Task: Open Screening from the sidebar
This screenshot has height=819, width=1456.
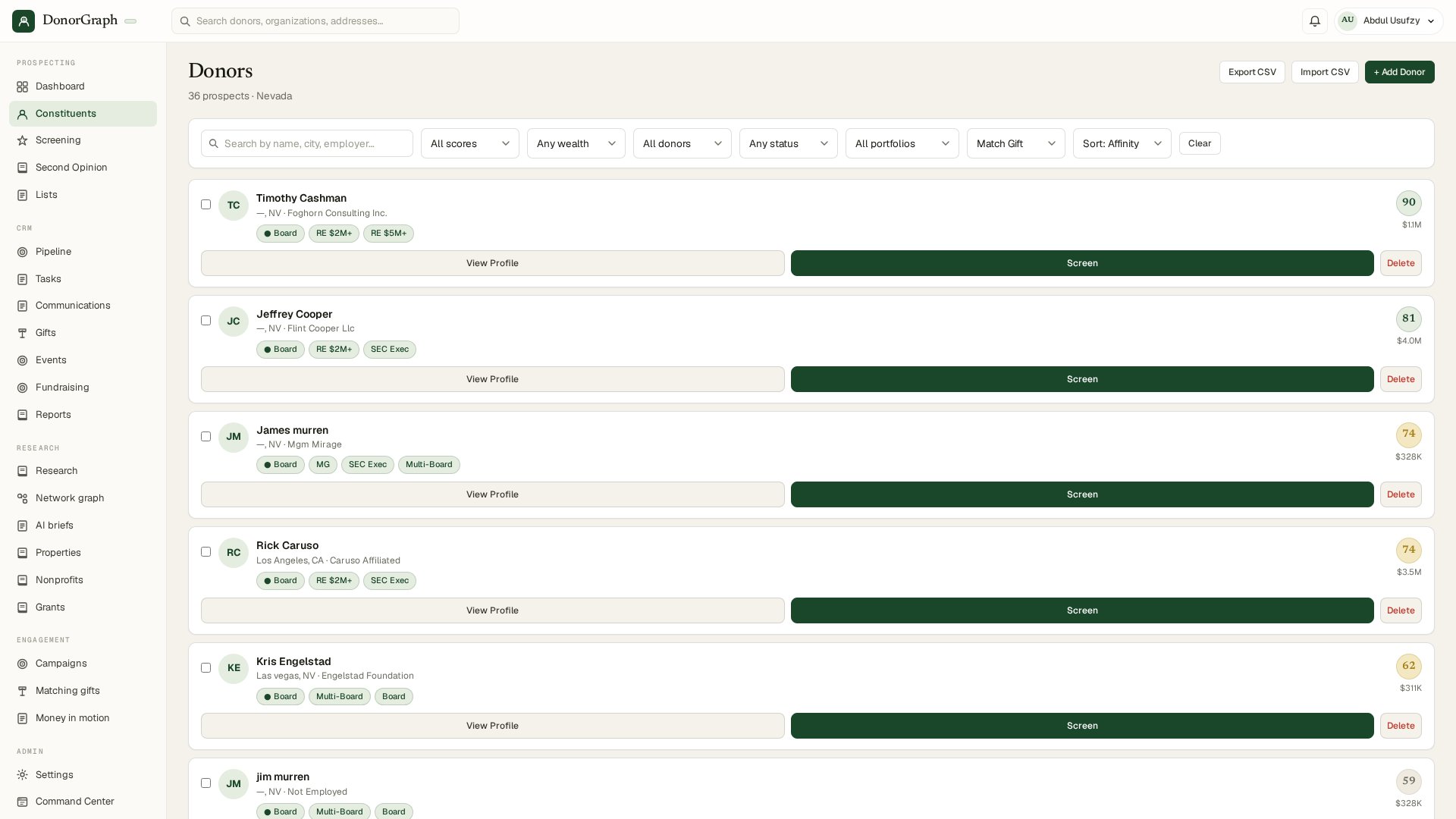Action: (x=83, y=140)
